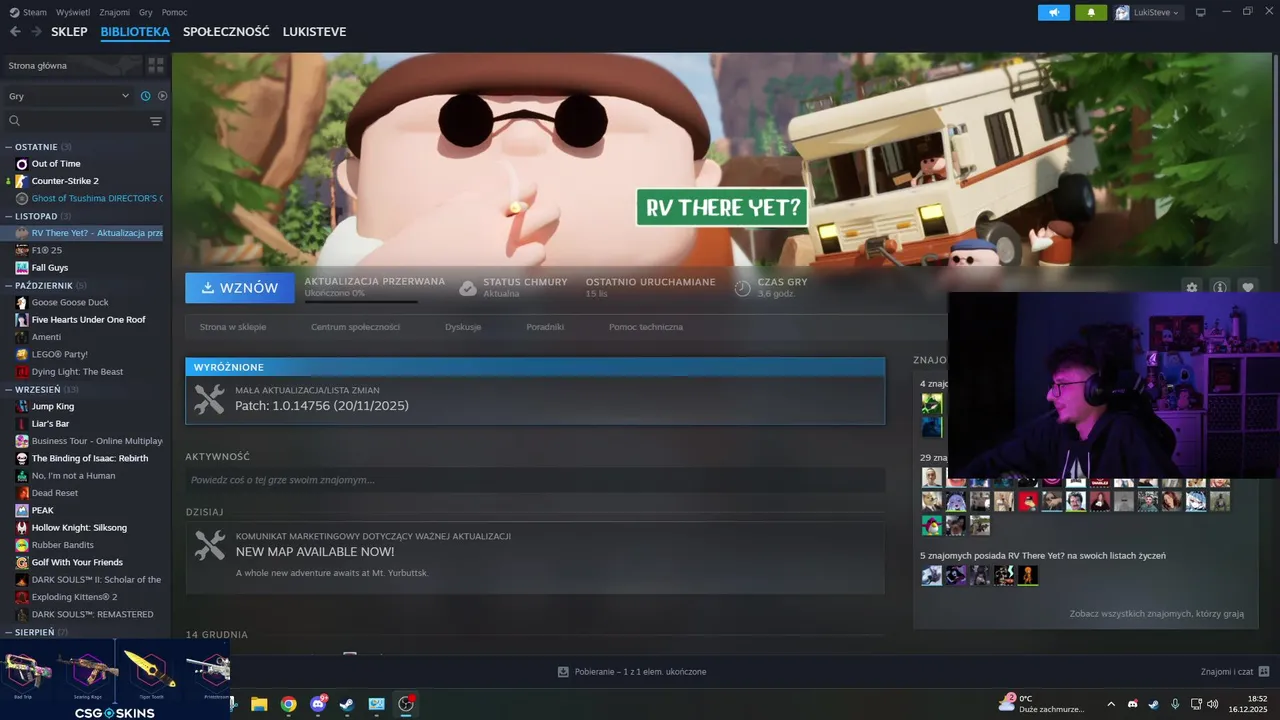The width and height of the screenshot is (1280, 720).
Task: Click the cloud status icon
Action: point(468,288)
